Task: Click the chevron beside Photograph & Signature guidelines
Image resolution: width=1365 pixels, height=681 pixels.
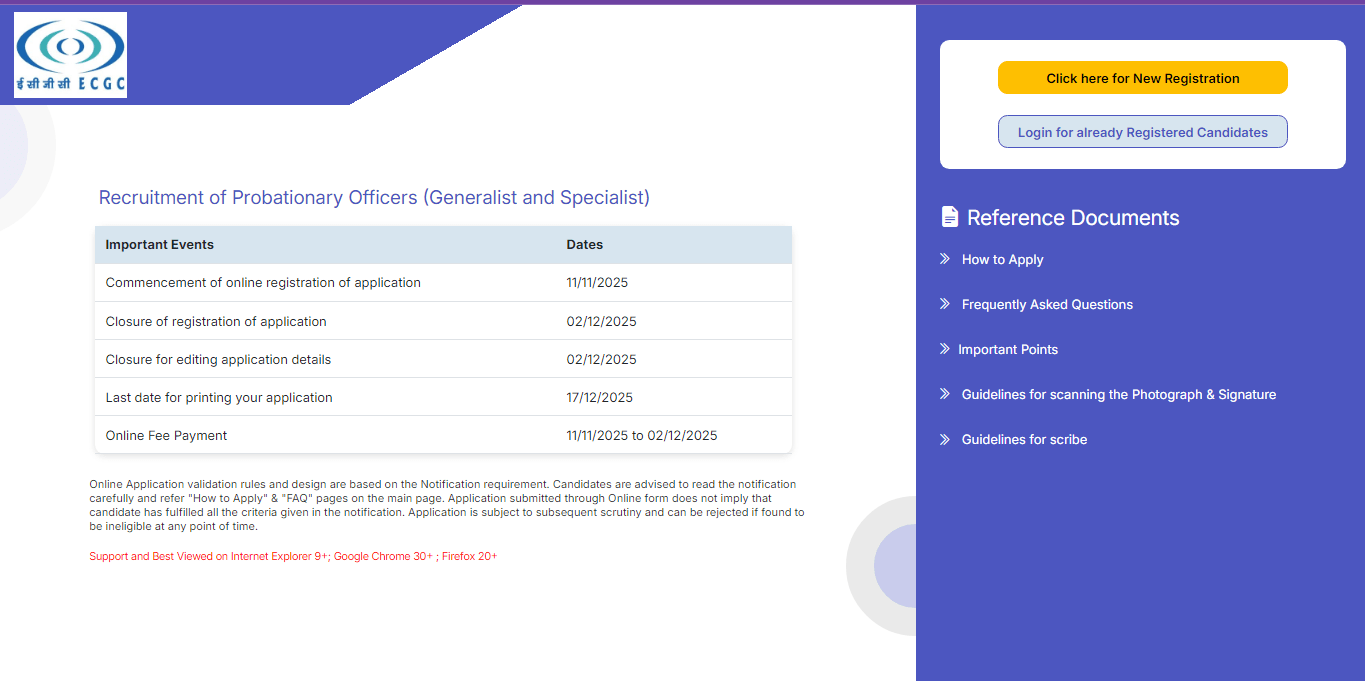Action: point(945,394)
